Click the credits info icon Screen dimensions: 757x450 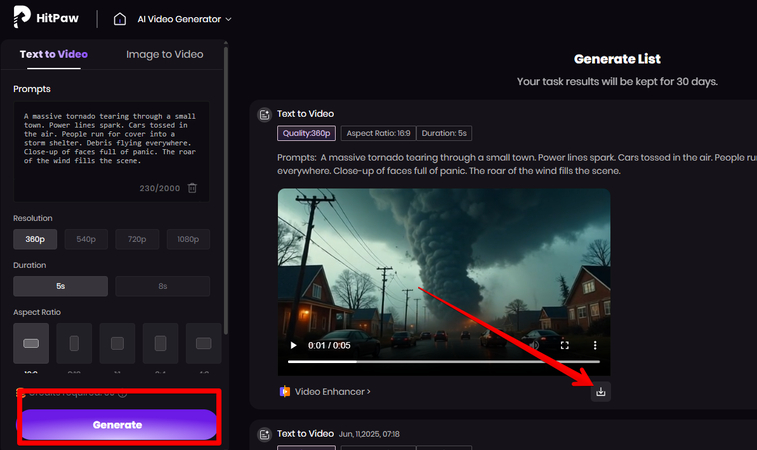pyautogui.click(x=122, y=393)
